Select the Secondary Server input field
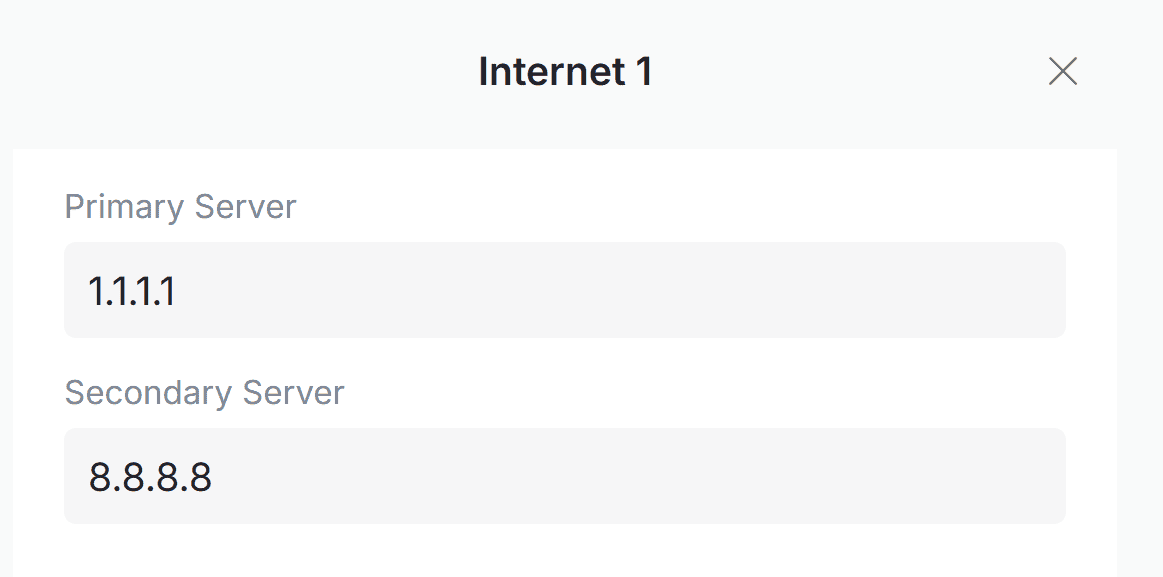Screen dimensions: 1163x577 pos(566,475)
